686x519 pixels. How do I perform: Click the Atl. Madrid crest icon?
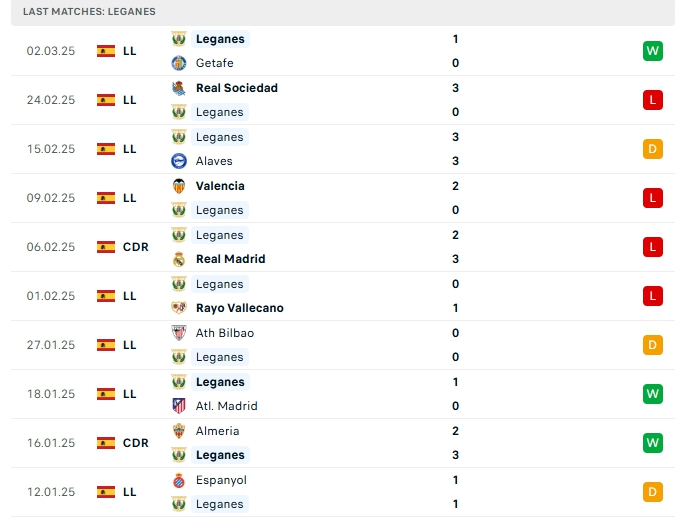click(x=178, y=406)
